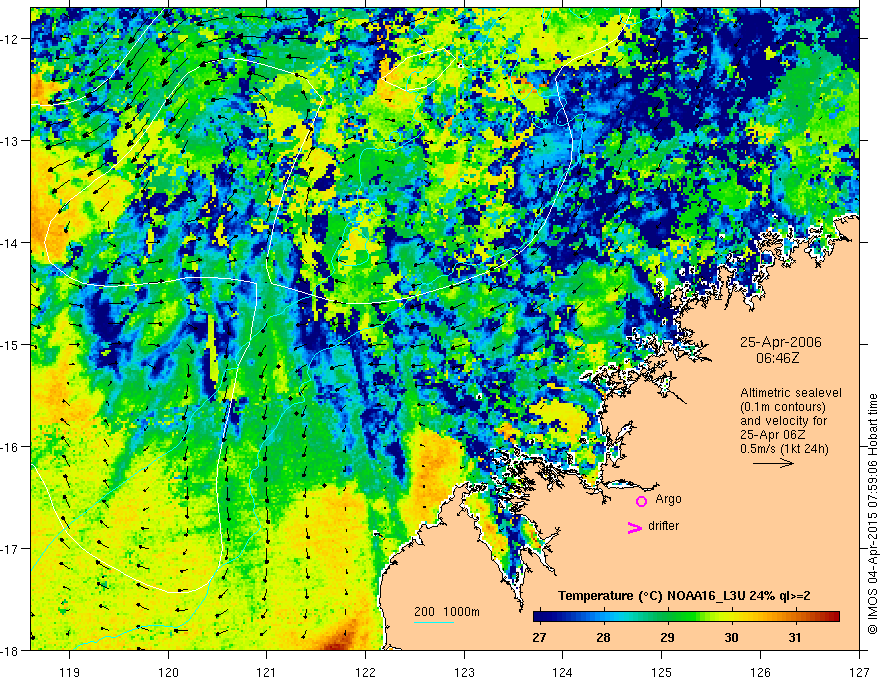Click the '127' longitude axis label
The height and width of the screenshot is (680, 880).
click(859, 672)
